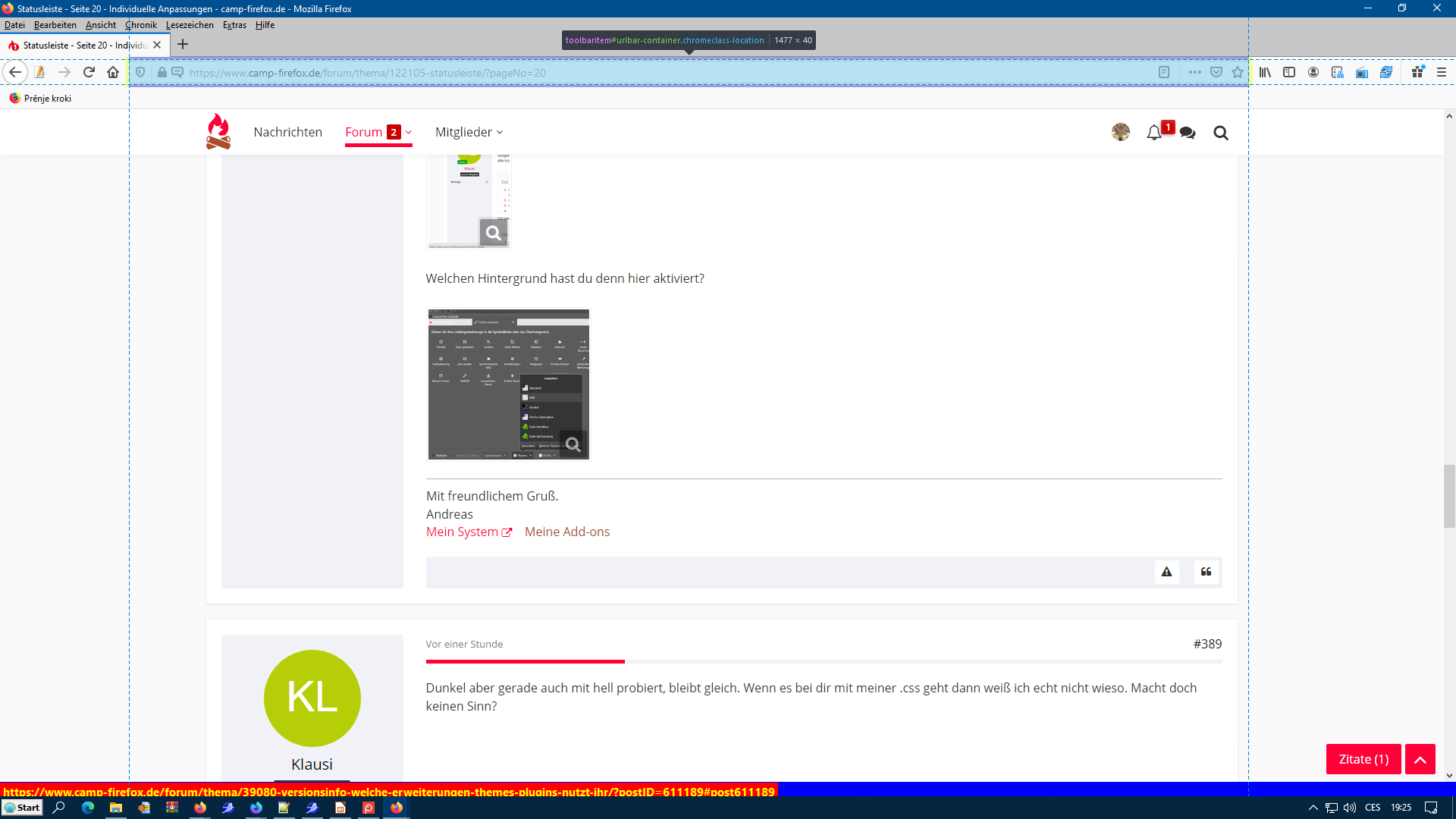Expand Forum navigation dropdown arrow
This screenshot has height=819, width=1456.
click(x=409, y=132)
